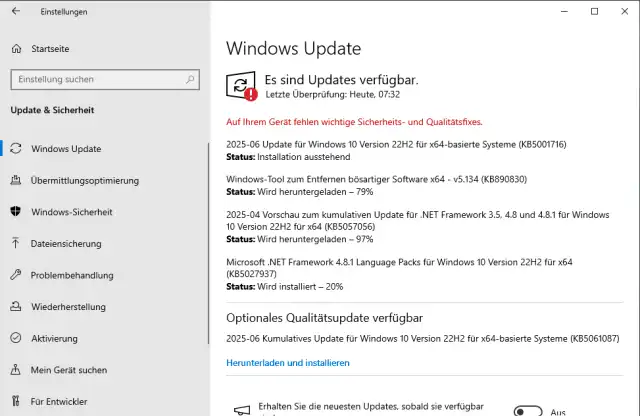Screen dimensions: 640x416
Task: Click Optionales Qualitätsupdate verfügbar heading
Action: click(324, 318)
